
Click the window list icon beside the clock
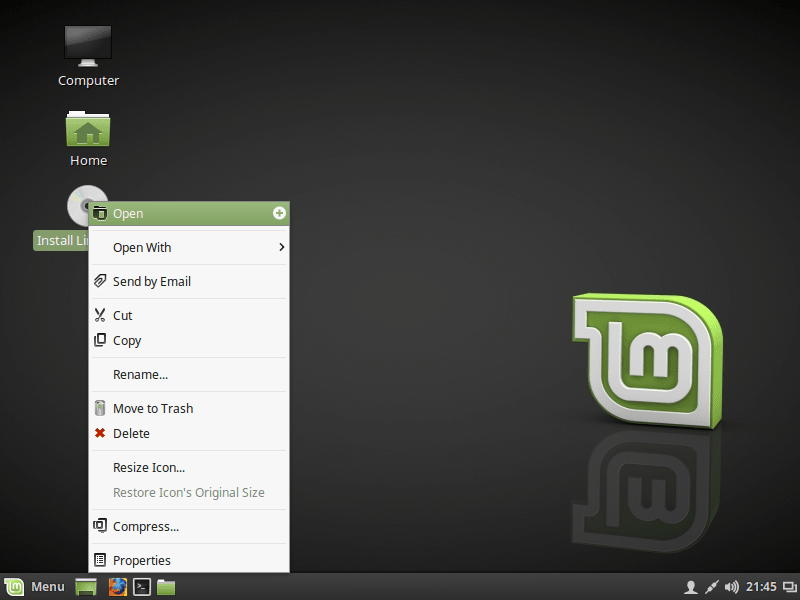(x=790, y=587)
